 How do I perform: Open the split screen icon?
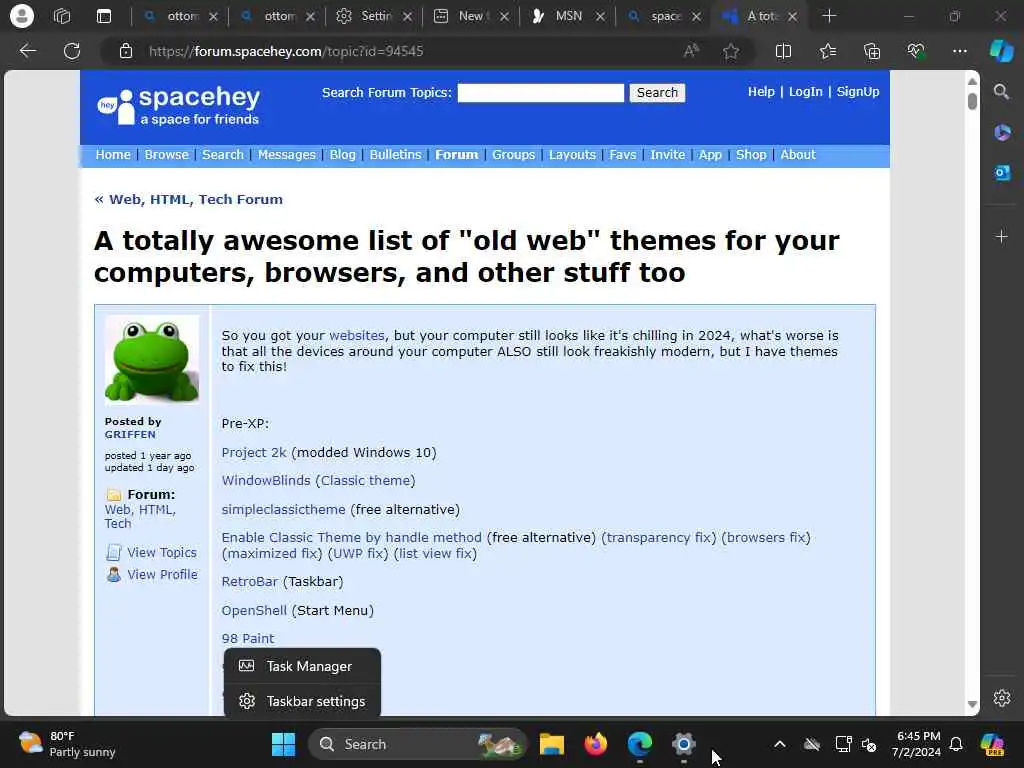coord(783,51)
